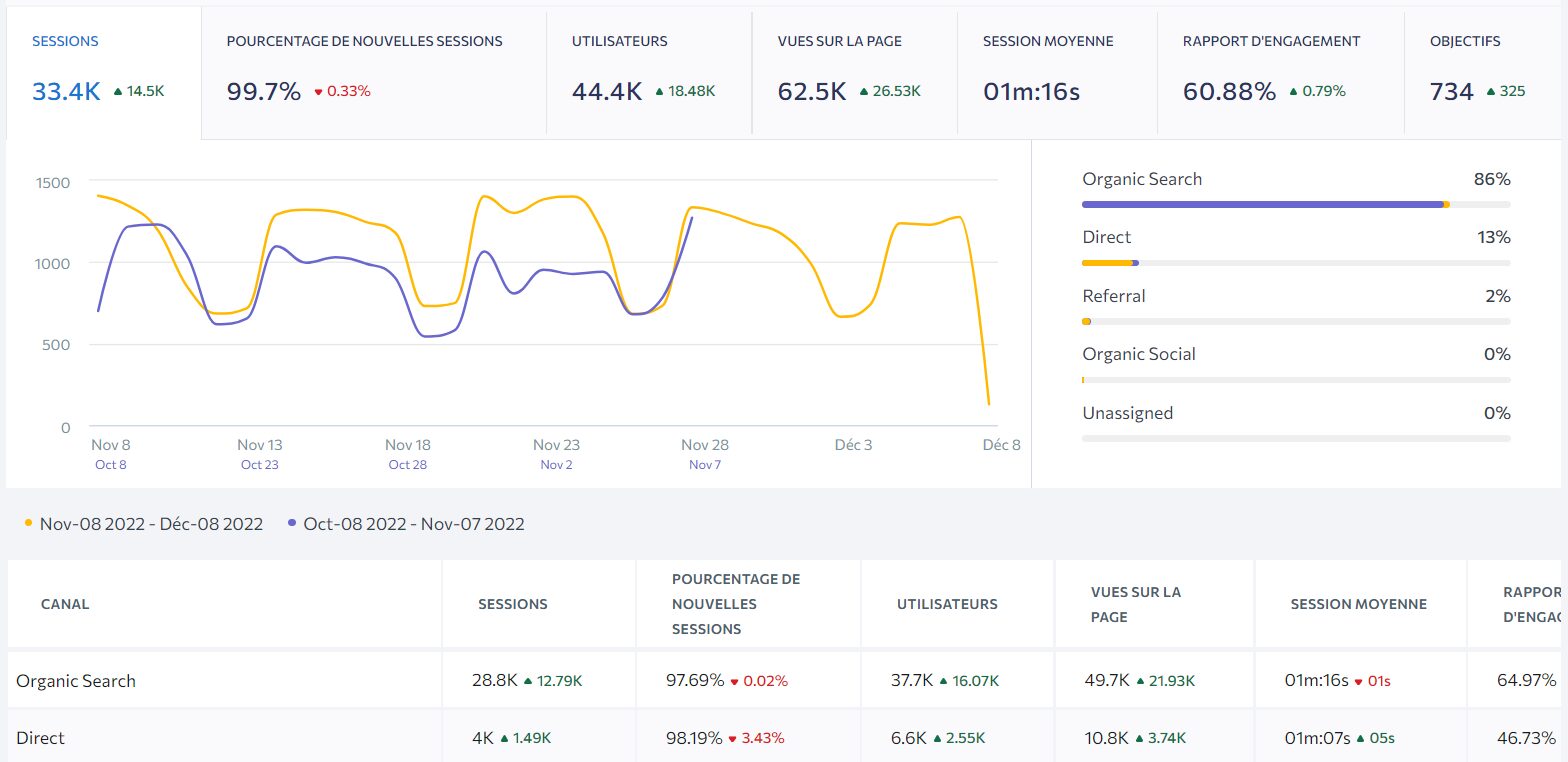Image resolution: width=1568 pixels, height=762 pixels.
Task: Click the up arrow next to 0.79%
Action: click(x=1293, y=92)
